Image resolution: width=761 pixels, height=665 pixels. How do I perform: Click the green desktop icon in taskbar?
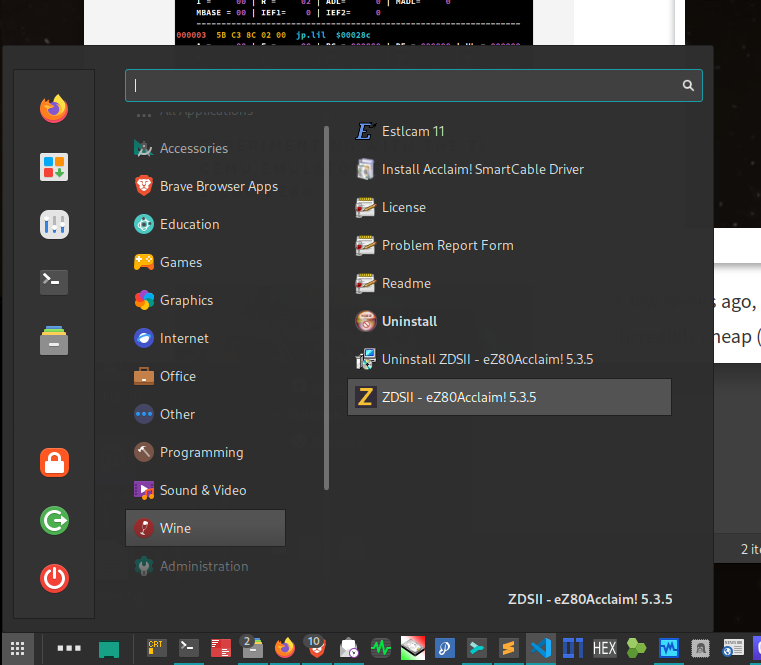109,649
